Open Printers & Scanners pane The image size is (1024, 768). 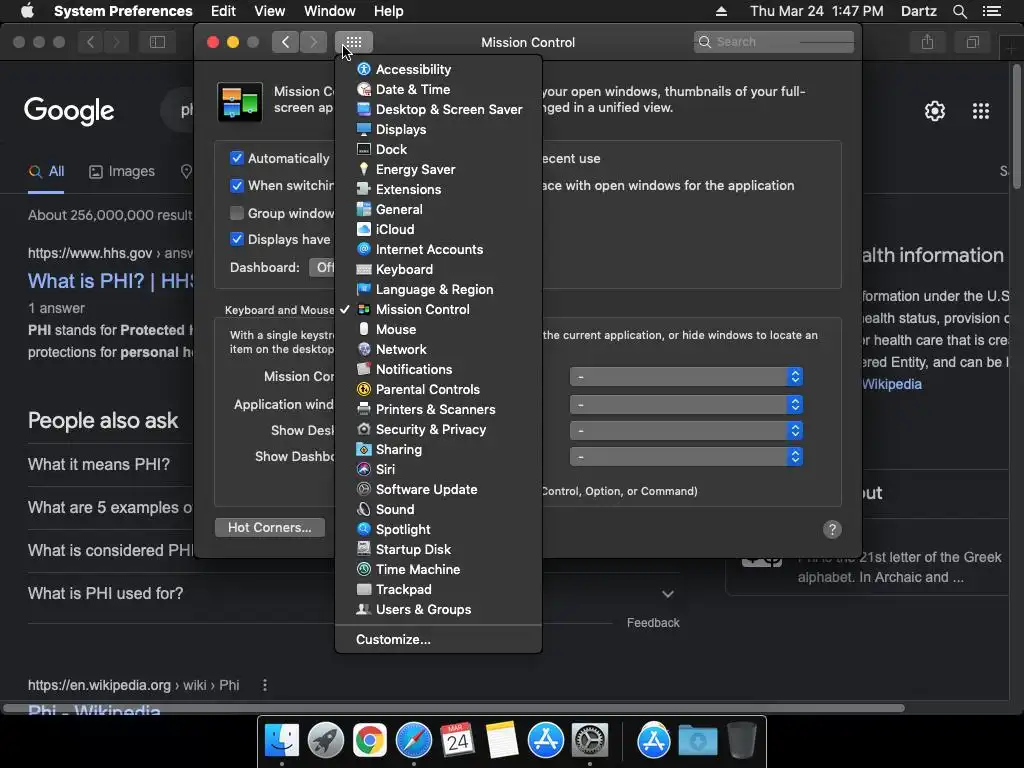point(438,409)
